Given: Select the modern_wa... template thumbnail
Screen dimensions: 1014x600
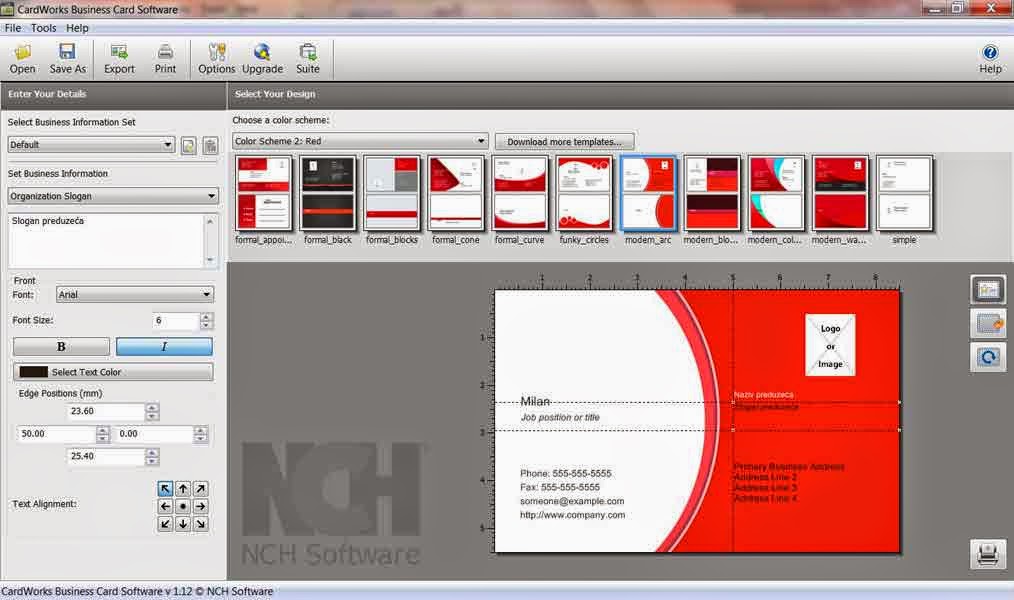Looking at the screenshot, I should 839,193.
